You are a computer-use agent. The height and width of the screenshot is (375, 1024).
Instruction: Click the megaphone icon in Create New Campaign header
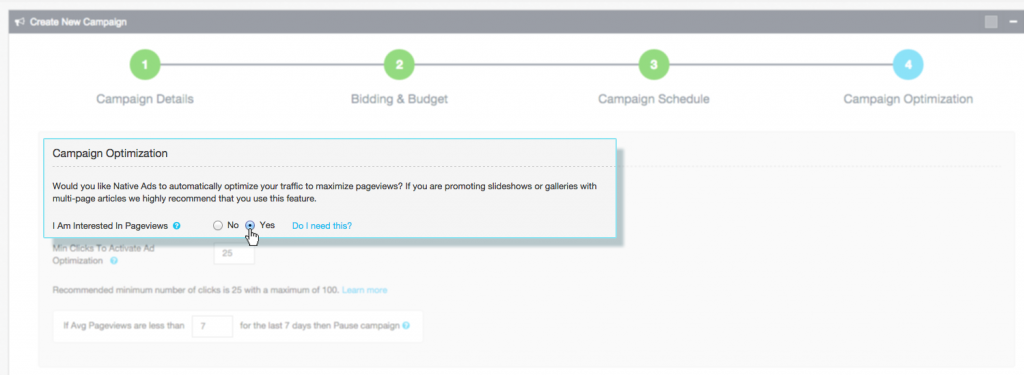[20, 22]
